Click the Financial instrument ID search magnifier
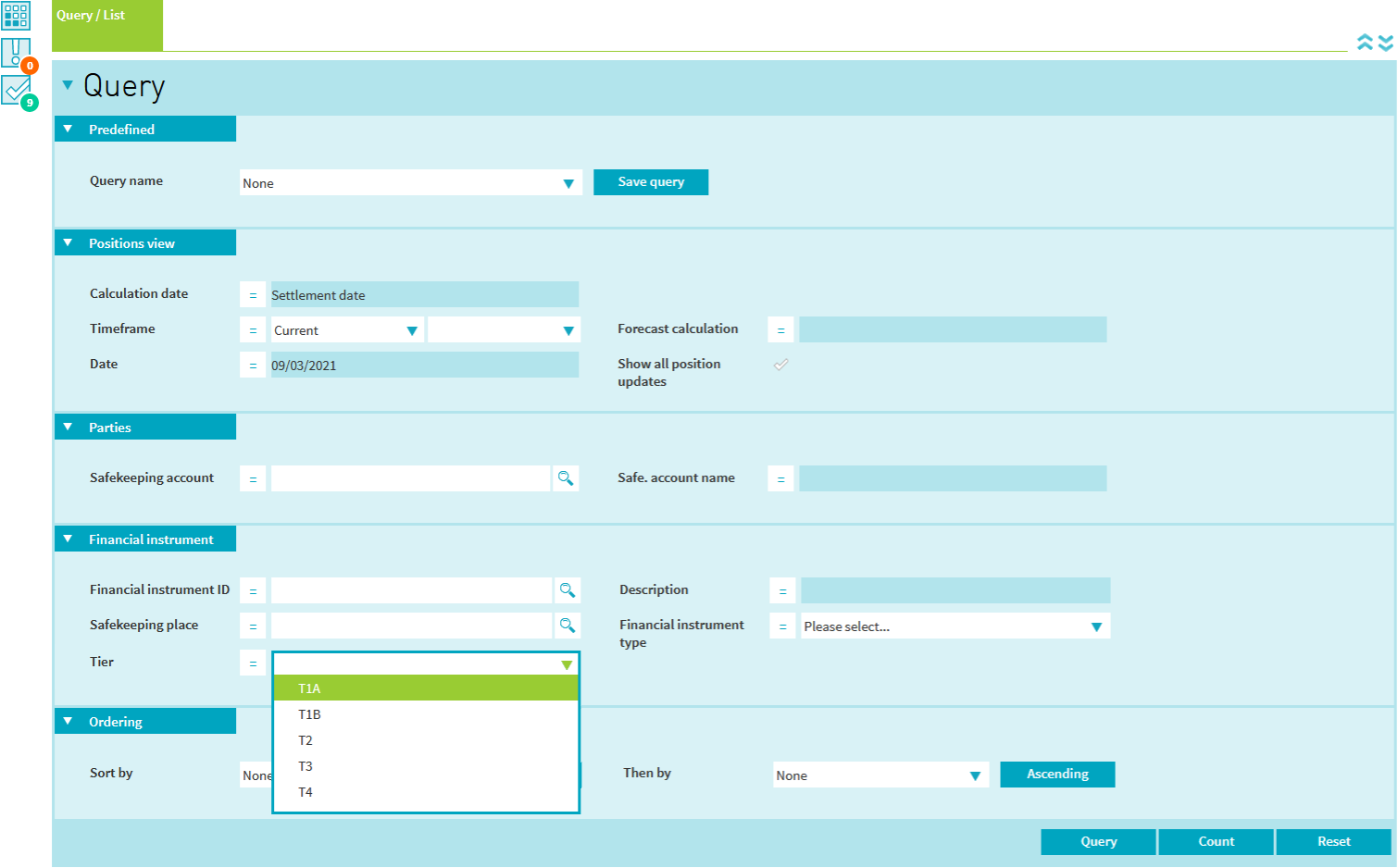This screenshot has width=1398, height=868. (567, 590)
